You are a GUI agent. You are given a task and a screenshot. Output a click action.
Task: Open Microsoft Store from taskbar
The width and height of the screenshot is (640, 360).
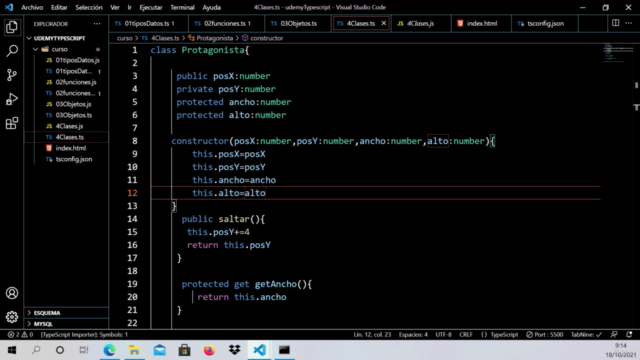tap(184, 350)
